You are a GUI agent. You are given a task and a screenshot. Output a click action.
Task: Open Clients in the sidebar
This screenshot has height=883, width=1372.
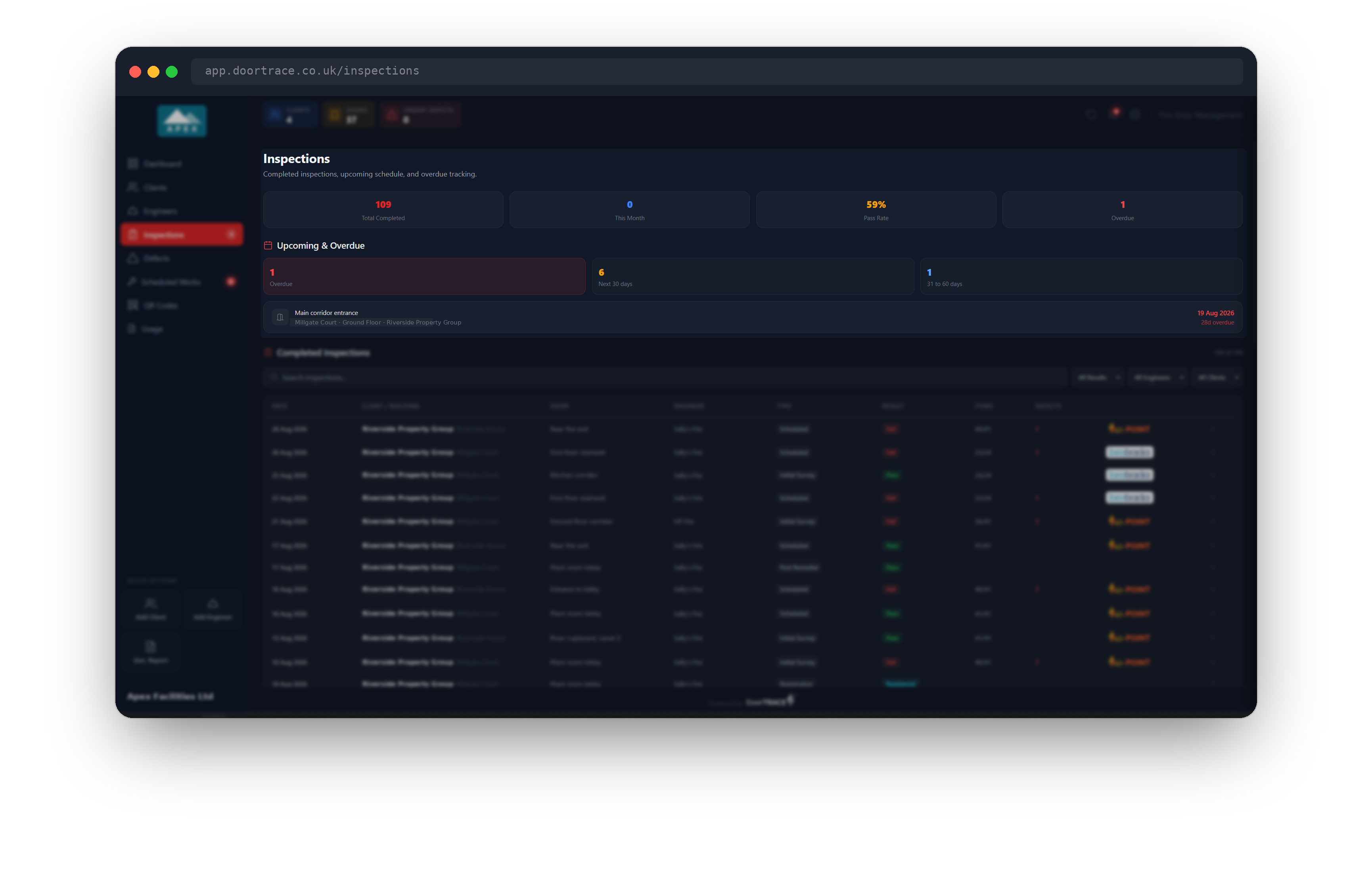click(x=182, y=188)
